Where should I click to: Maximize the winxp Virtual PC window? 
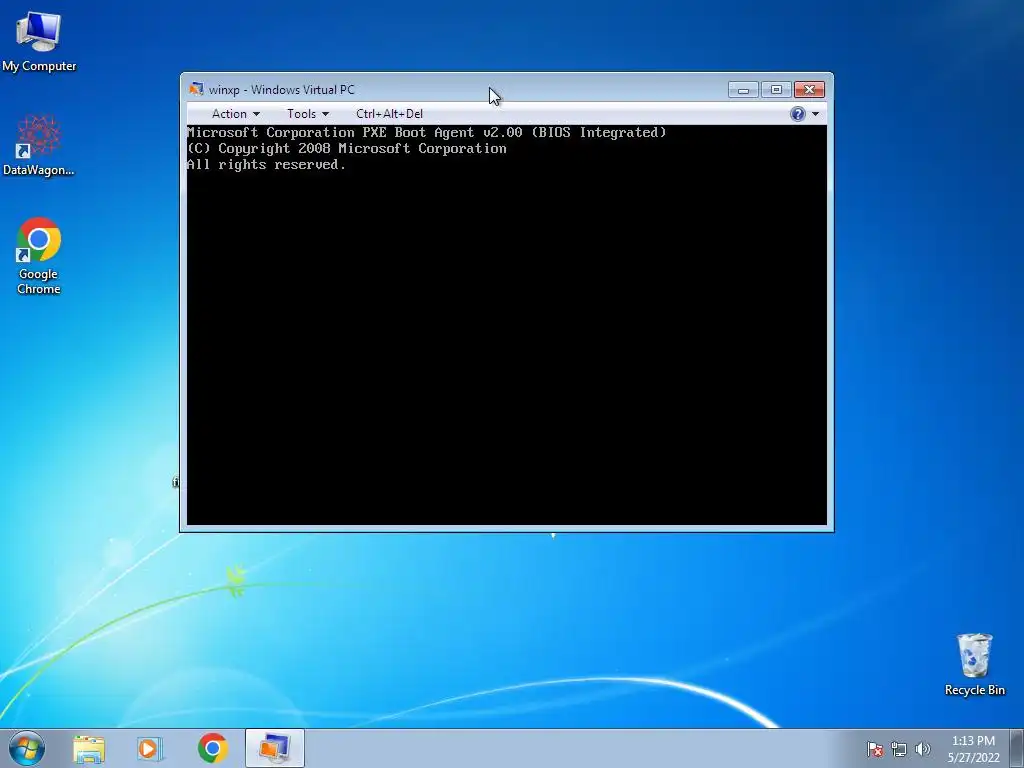point(776,89)
